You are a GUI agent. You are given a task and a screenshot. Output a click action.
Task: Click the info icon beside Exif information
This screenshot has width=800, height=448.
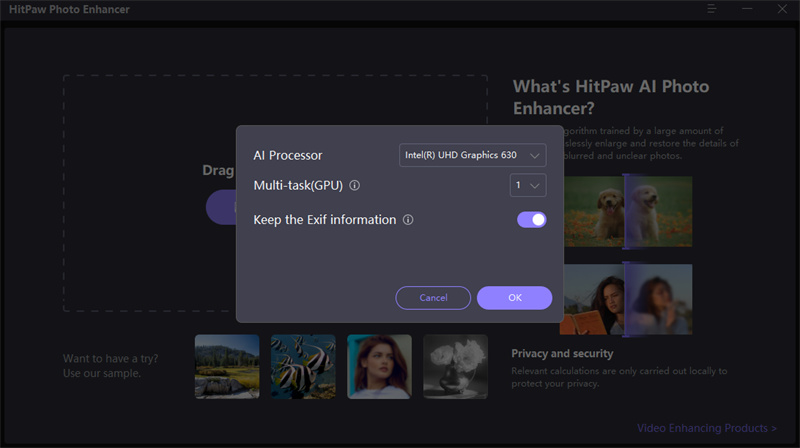coord(408,220)
